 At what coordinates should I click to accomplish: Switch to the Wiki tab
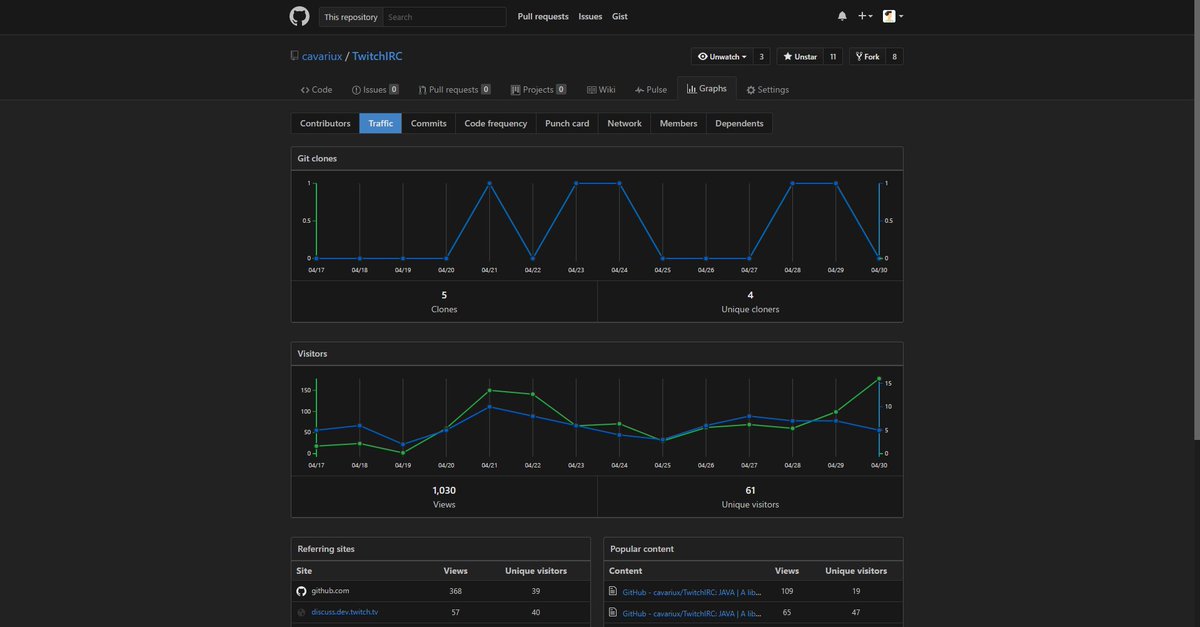click(601, 89)
